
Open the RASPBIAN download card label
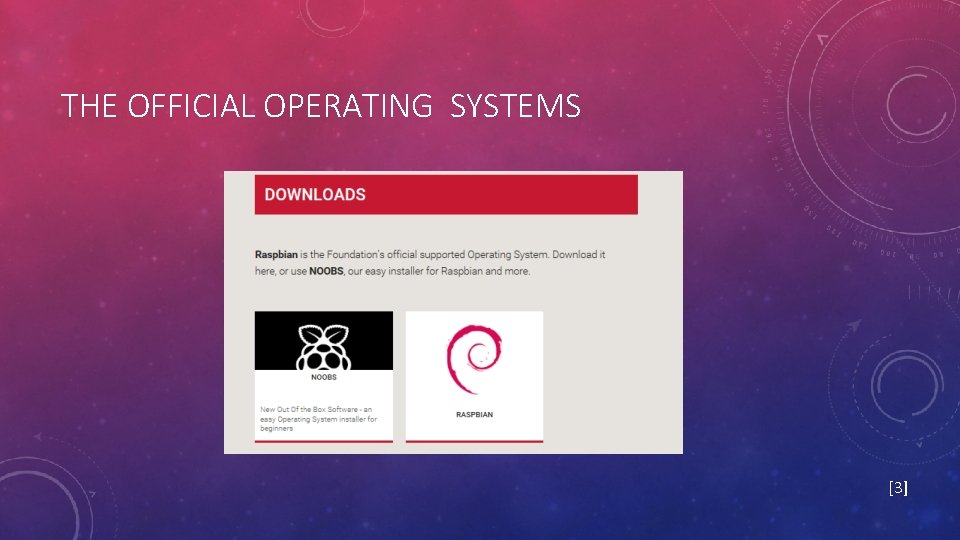pyautogui.click(x=474, y=414)
